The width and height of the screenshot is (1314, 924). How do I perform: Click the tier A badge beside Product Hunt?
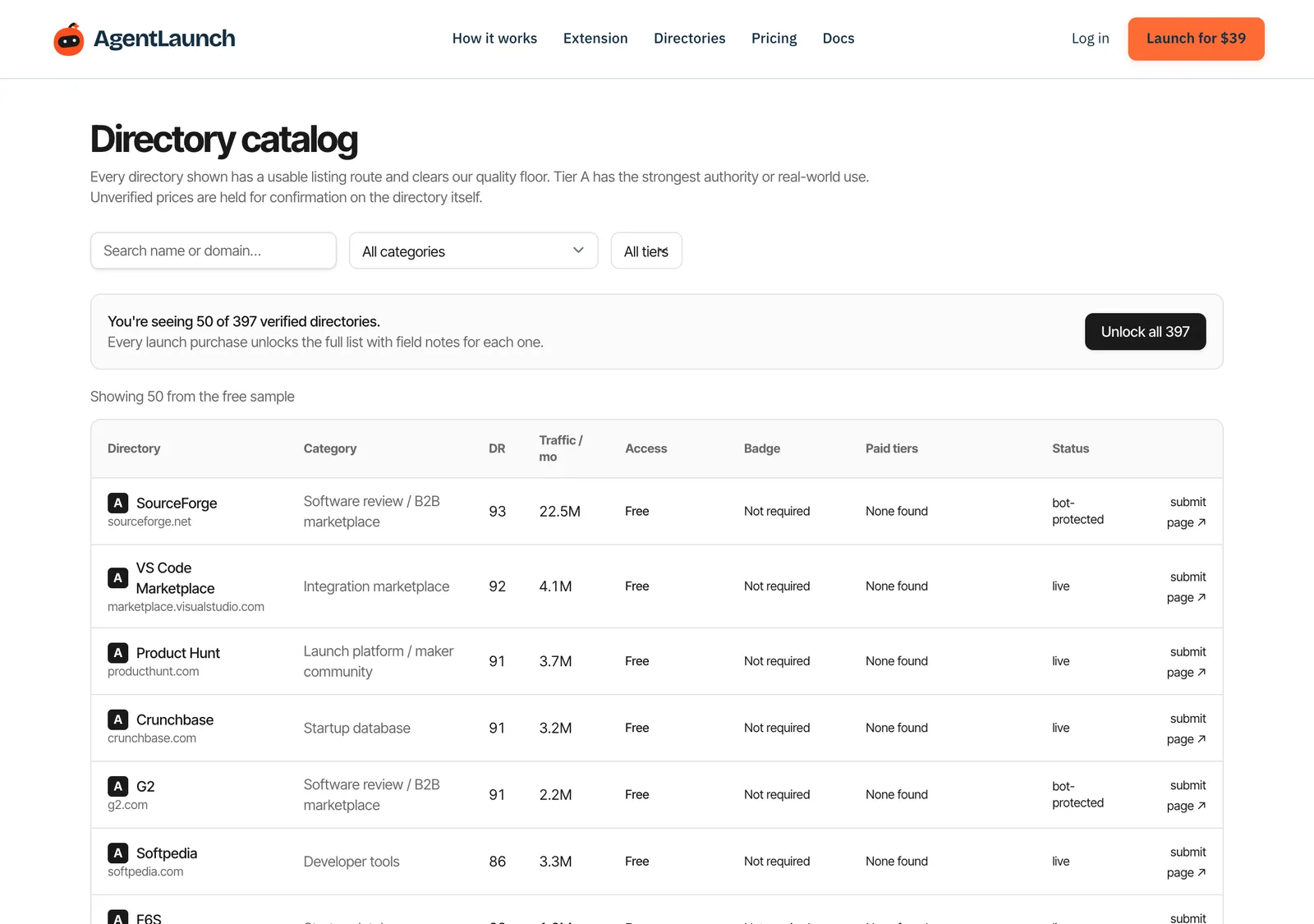pyautogui.click(x=118, y=653)
